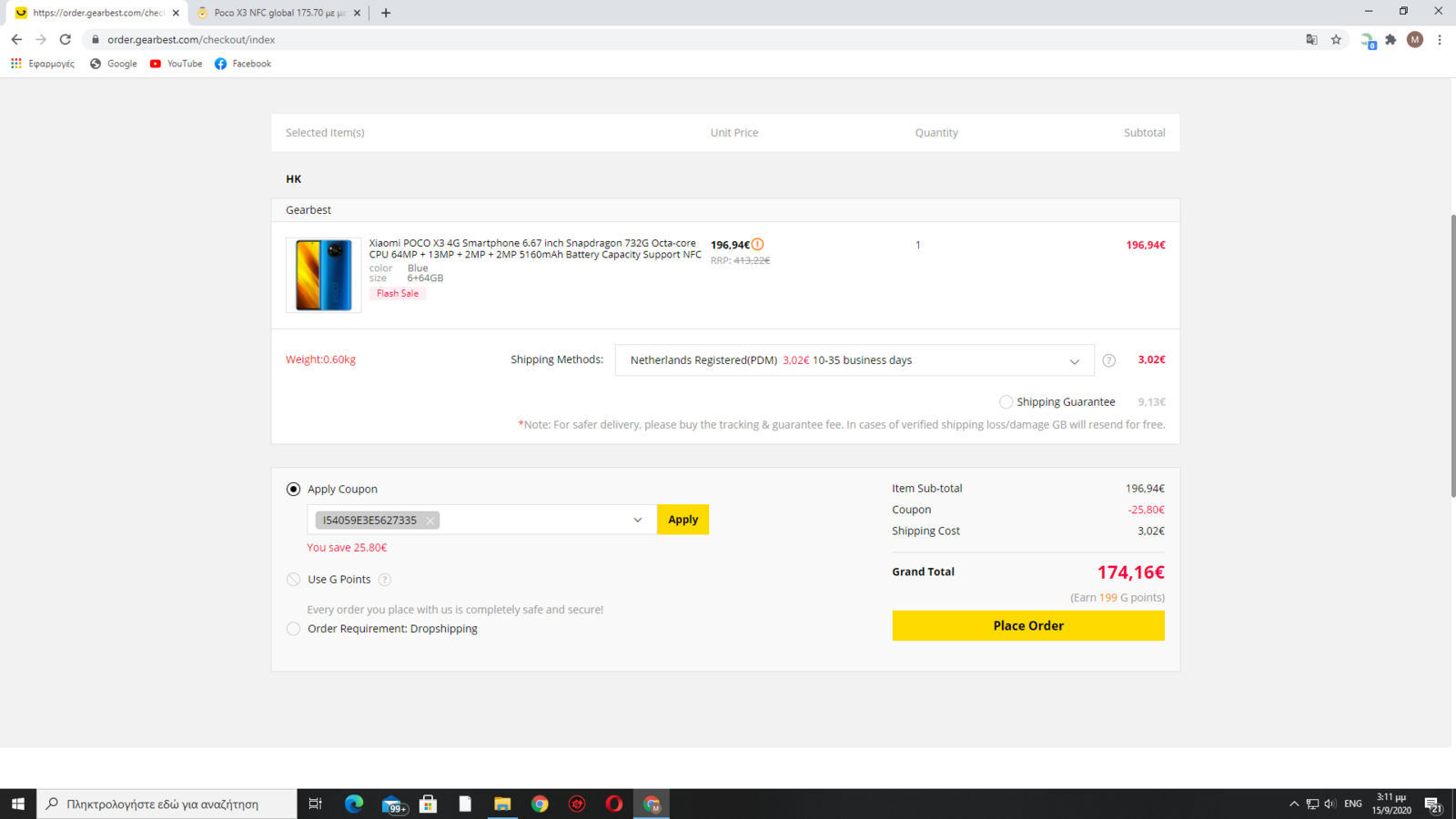The height and width of the screenshot is (819, 1456).
Task: Open the Windows Start menu
Action: click(18, 804)
